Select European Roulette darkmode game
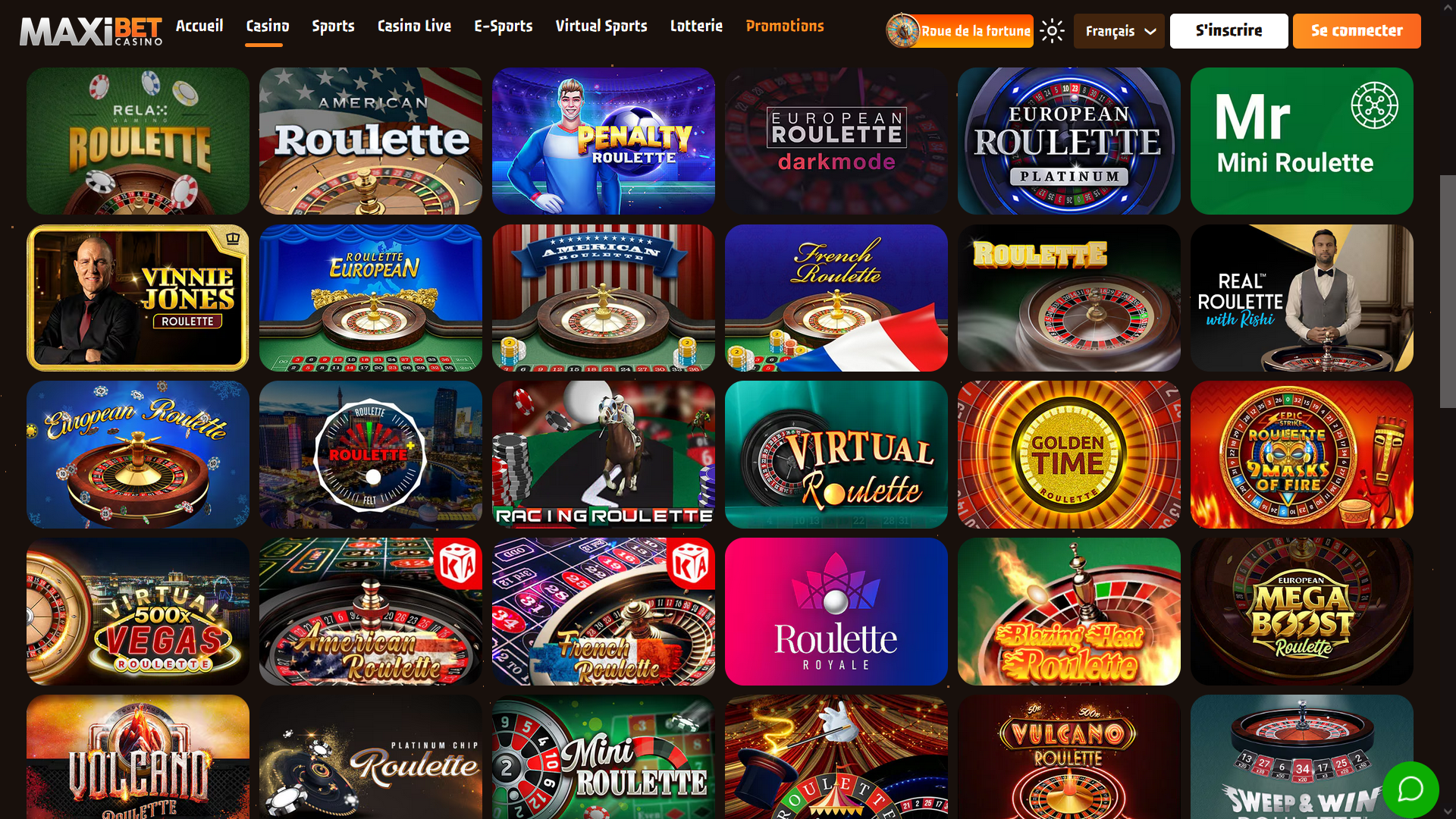 pos(836,141)
